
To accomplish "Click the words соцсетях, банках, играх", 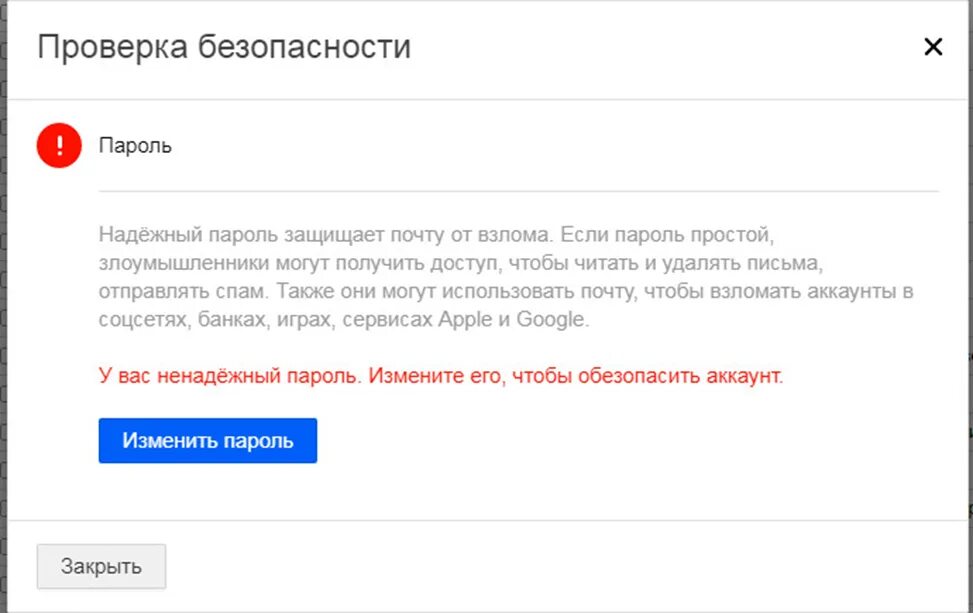I will [x=218, y=320].
